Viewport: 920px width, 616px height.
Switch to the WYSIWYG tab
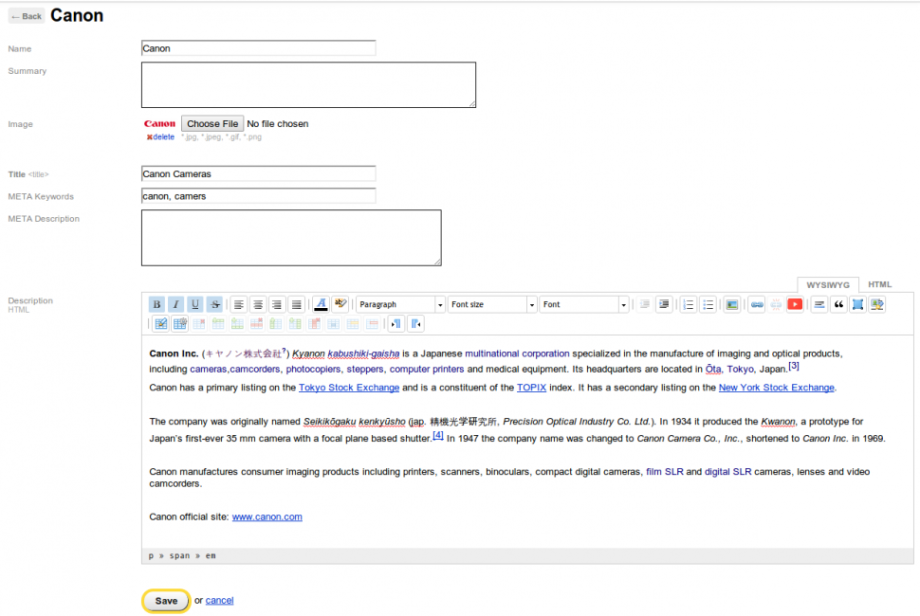coord(827,285)
